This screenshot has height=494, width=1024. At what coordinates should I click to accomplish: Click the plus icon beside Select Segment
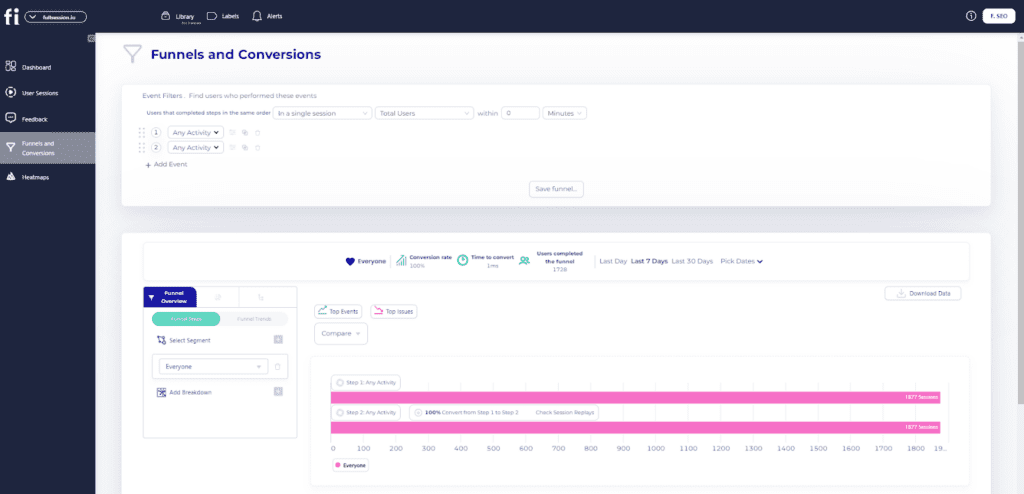[278, 341]
